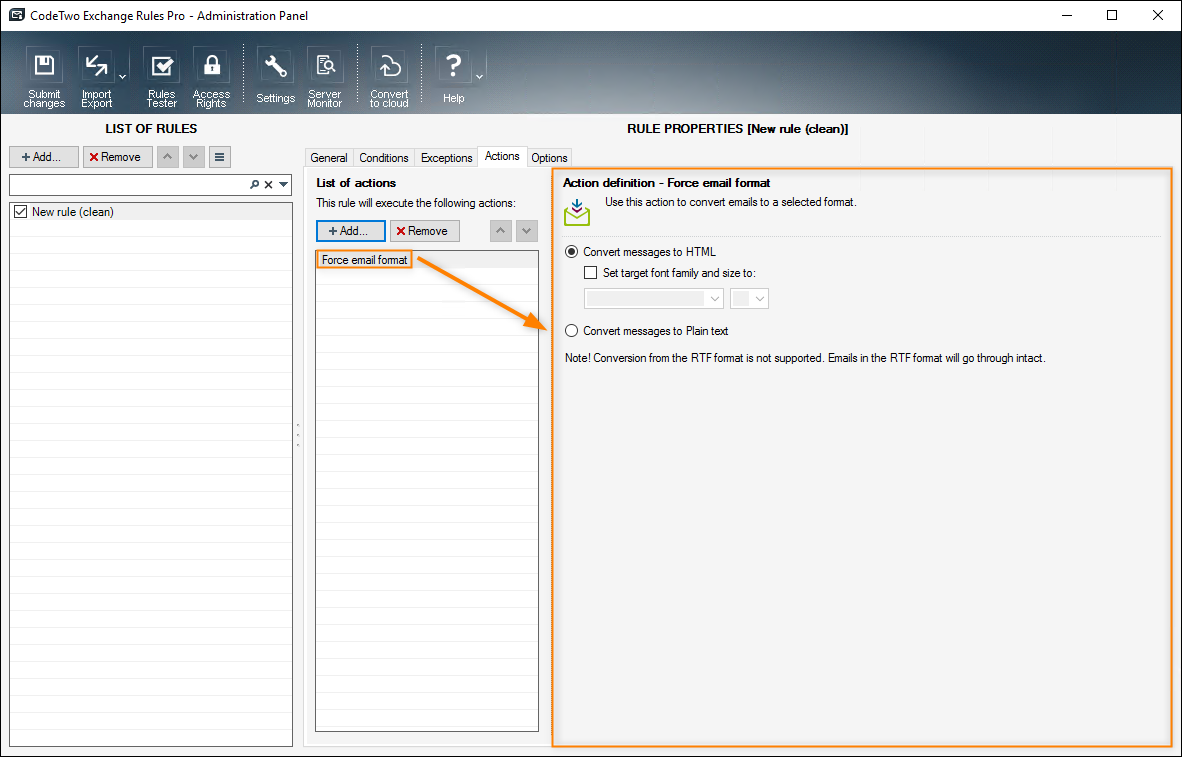Screen dimensions: 1182x757
Task: Switch to the Exceptions tab
Action: [x=446, y=158]
